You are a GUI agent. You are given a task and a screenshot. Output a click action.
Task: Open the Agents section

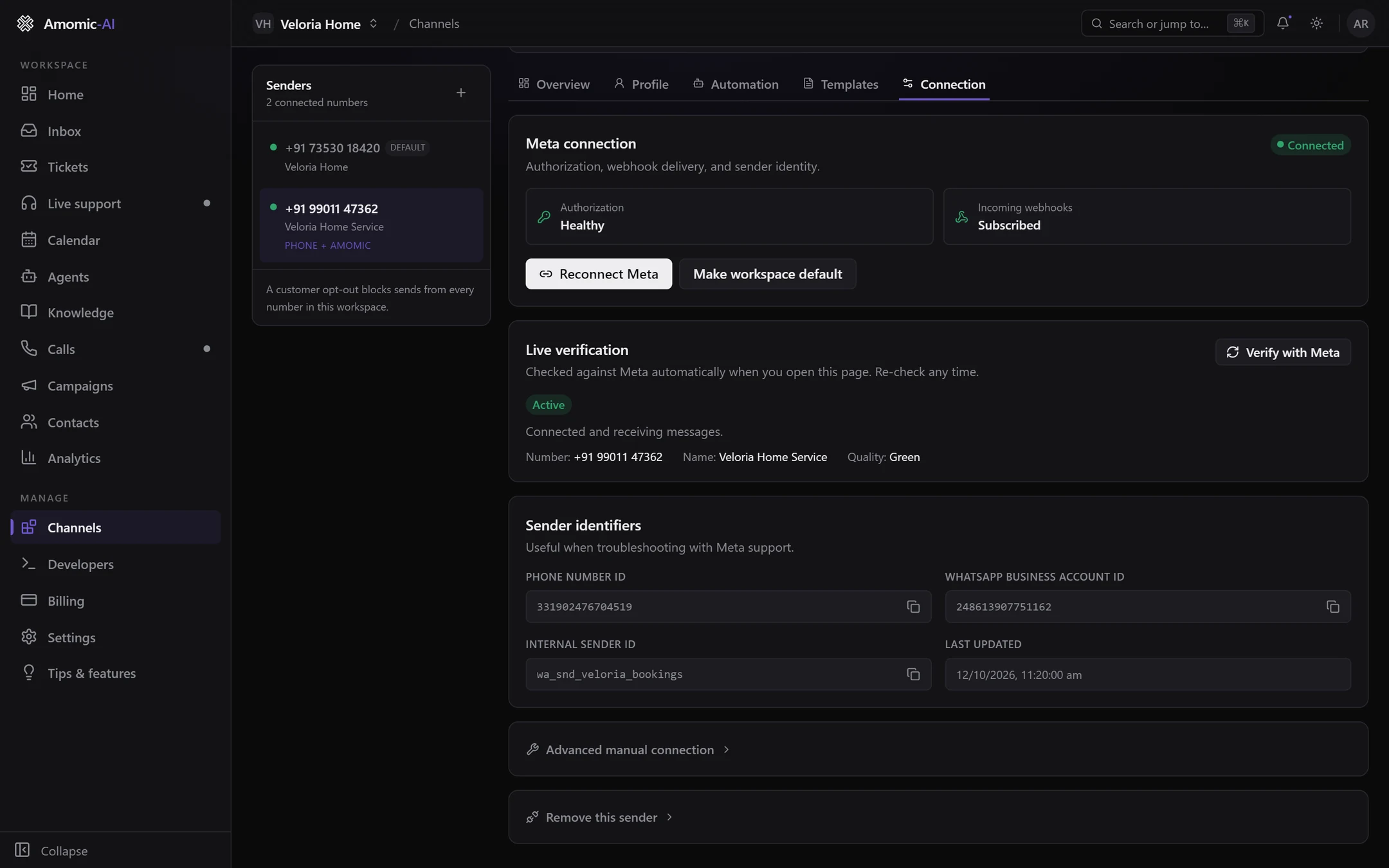point(116,276)
